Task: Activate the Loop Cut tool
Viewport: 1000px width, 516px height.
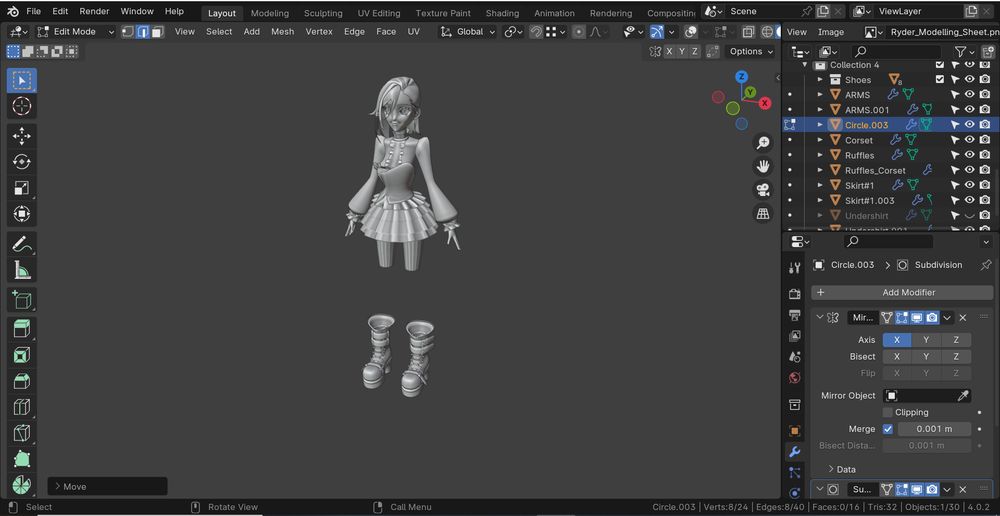Action: tap(22, 407)
